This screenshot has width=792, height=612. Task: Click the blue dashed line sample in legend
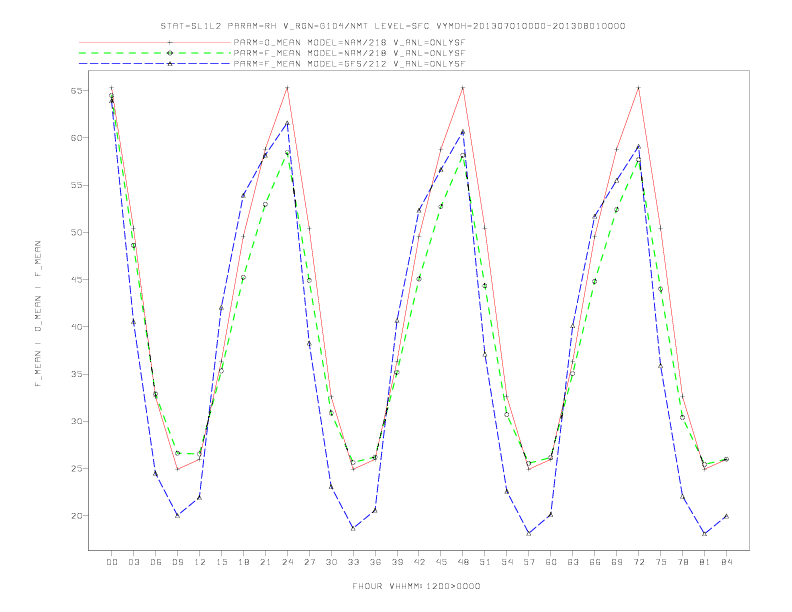[x=155, y=64]
